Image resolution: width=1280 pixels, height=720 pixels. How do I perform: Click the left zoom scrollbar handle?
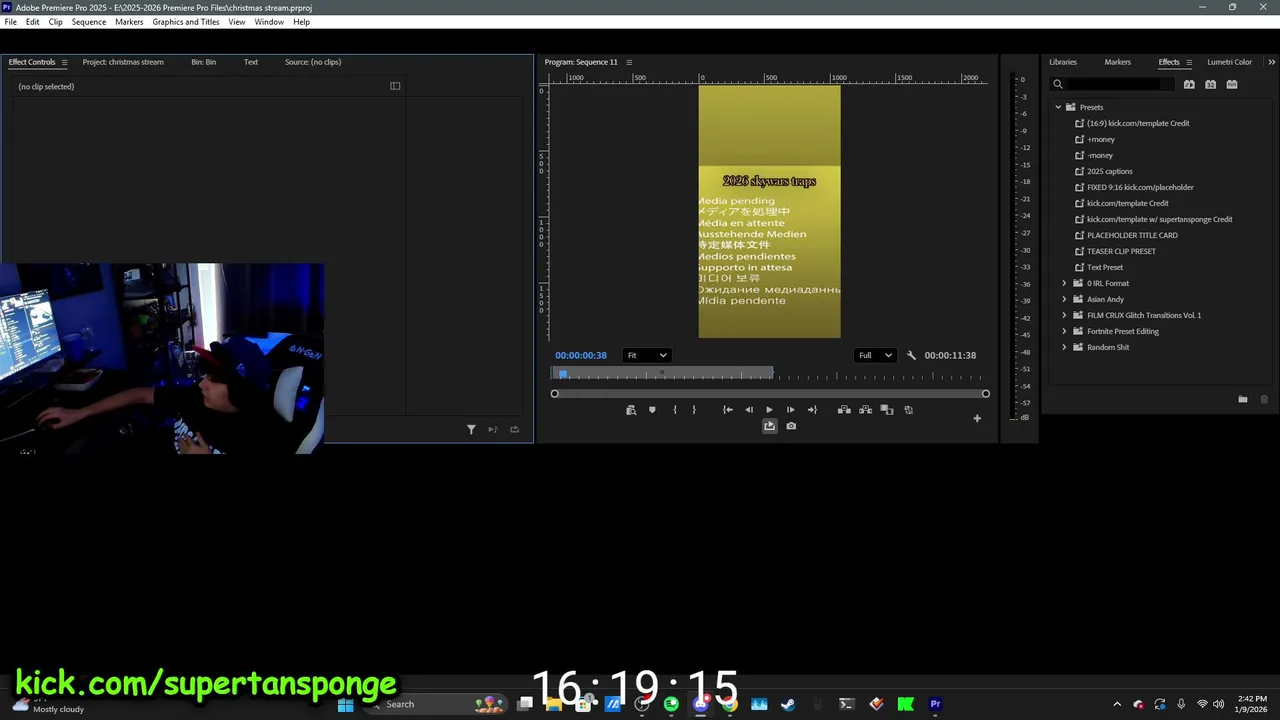coord(555,394)
